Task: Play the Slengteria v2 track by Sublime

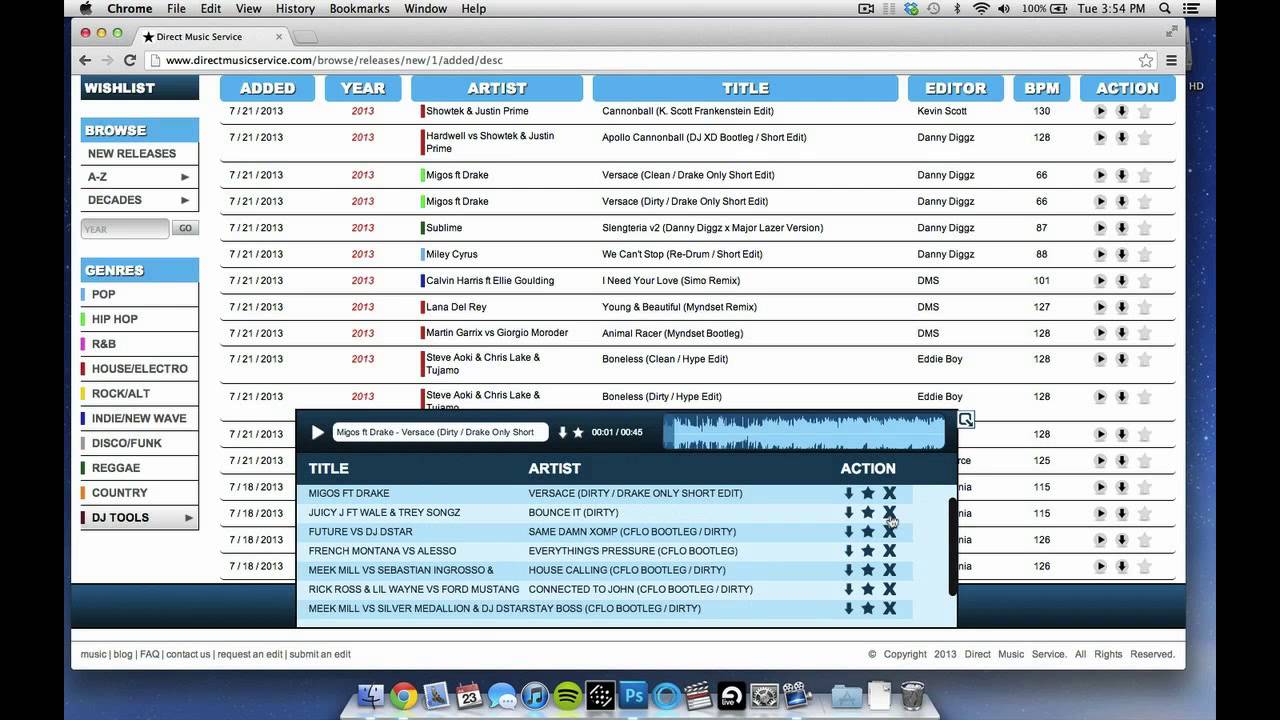Action: point(1100,228)
